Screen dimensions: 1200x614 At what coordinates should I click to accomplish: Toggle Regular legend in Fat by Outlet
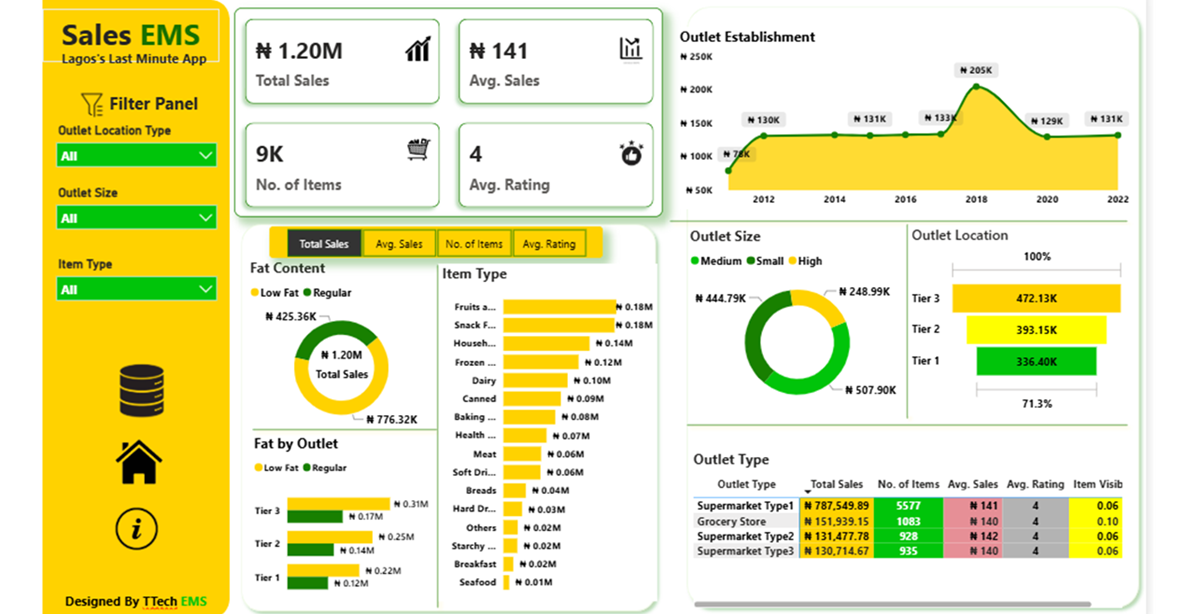click(x=325, y=468)
